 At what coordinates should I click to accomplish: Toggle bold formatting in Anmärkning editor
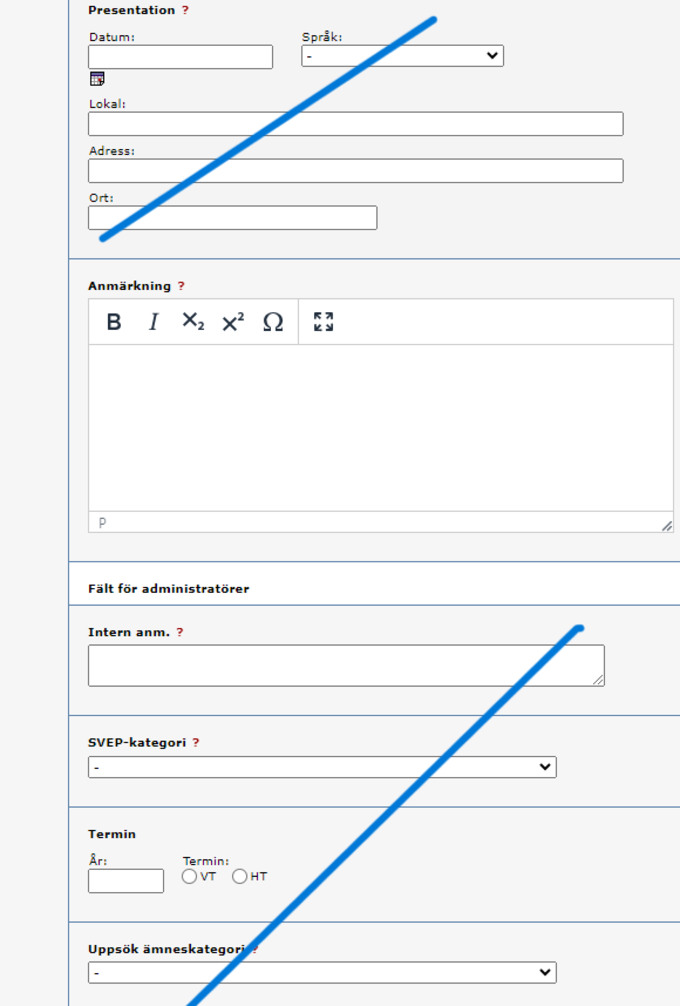[114, 322]
